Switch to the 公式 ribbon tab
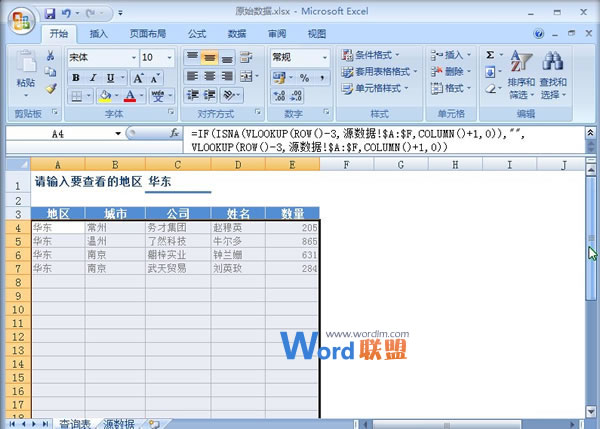The width and height of the screenshot is (600, 429). pyautogui.click(x=197, y=34)
